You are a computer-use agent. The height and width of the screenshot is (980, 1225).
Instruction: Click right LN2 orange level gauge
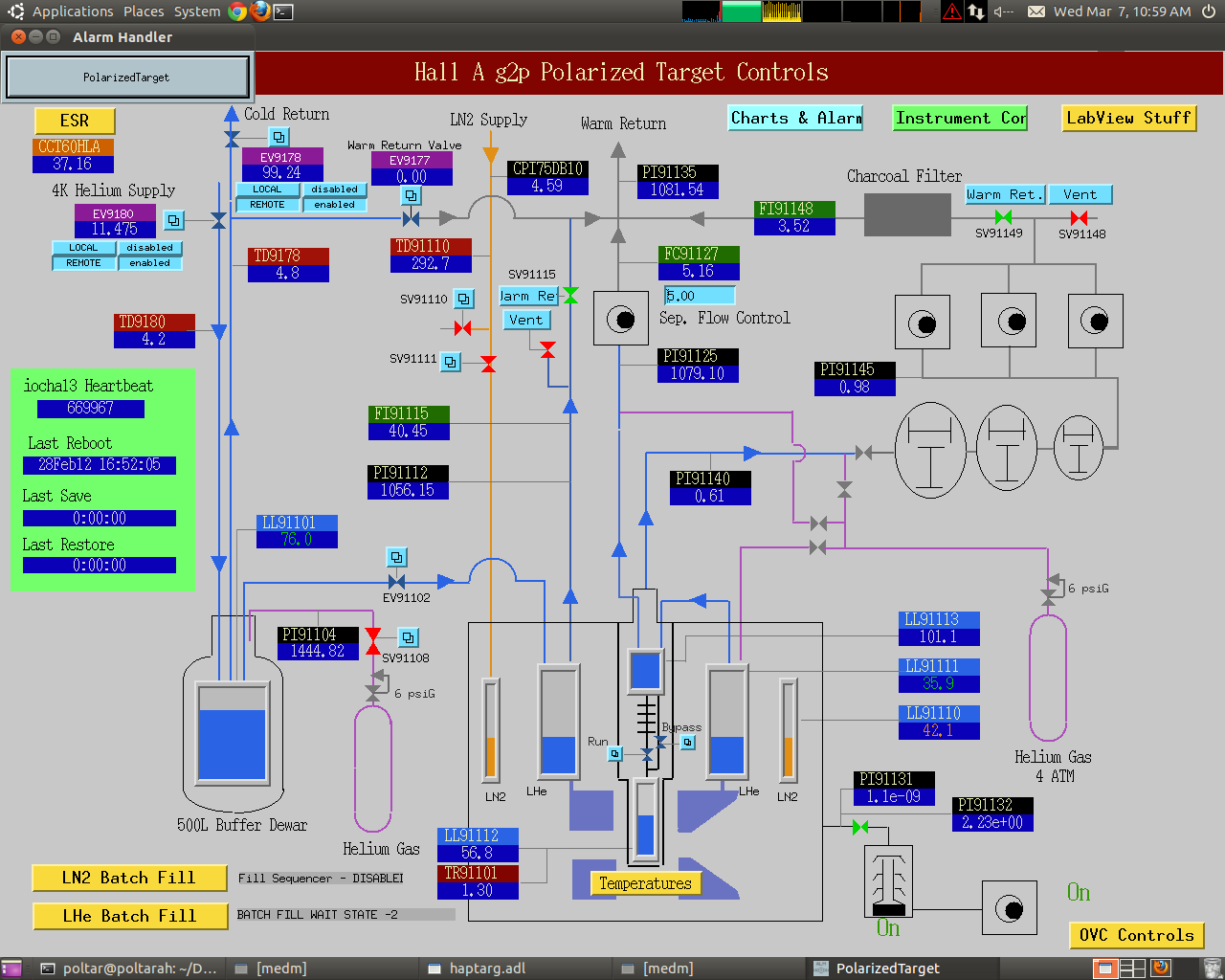788,728
